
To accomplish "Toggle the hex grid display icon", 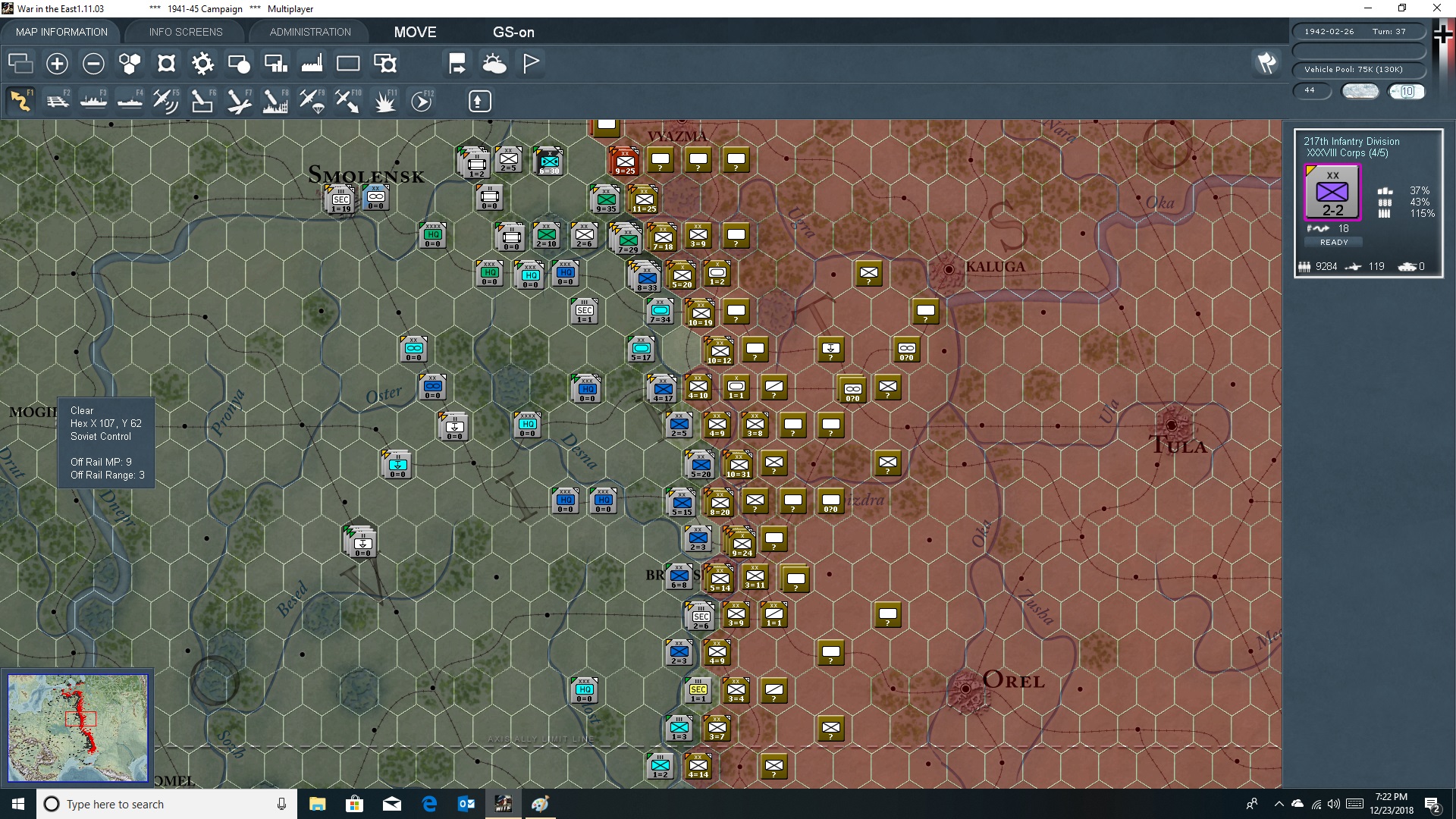I will coord(130,64).
